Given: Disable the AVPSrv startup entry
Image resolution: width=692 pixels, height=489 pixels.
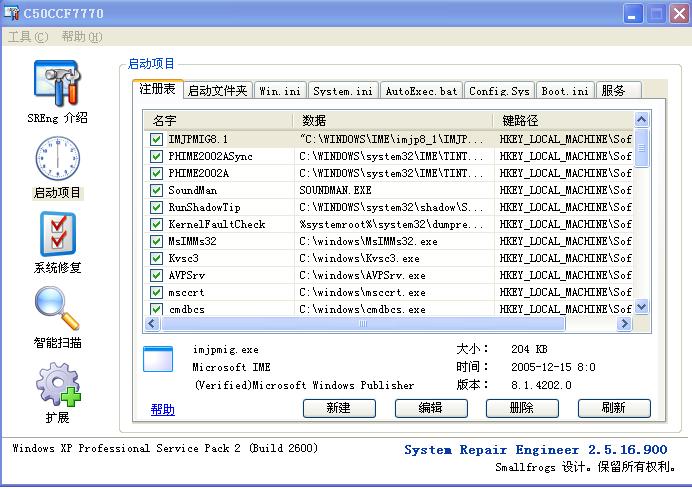Looking at the screenshot, I should coord(156,275).
